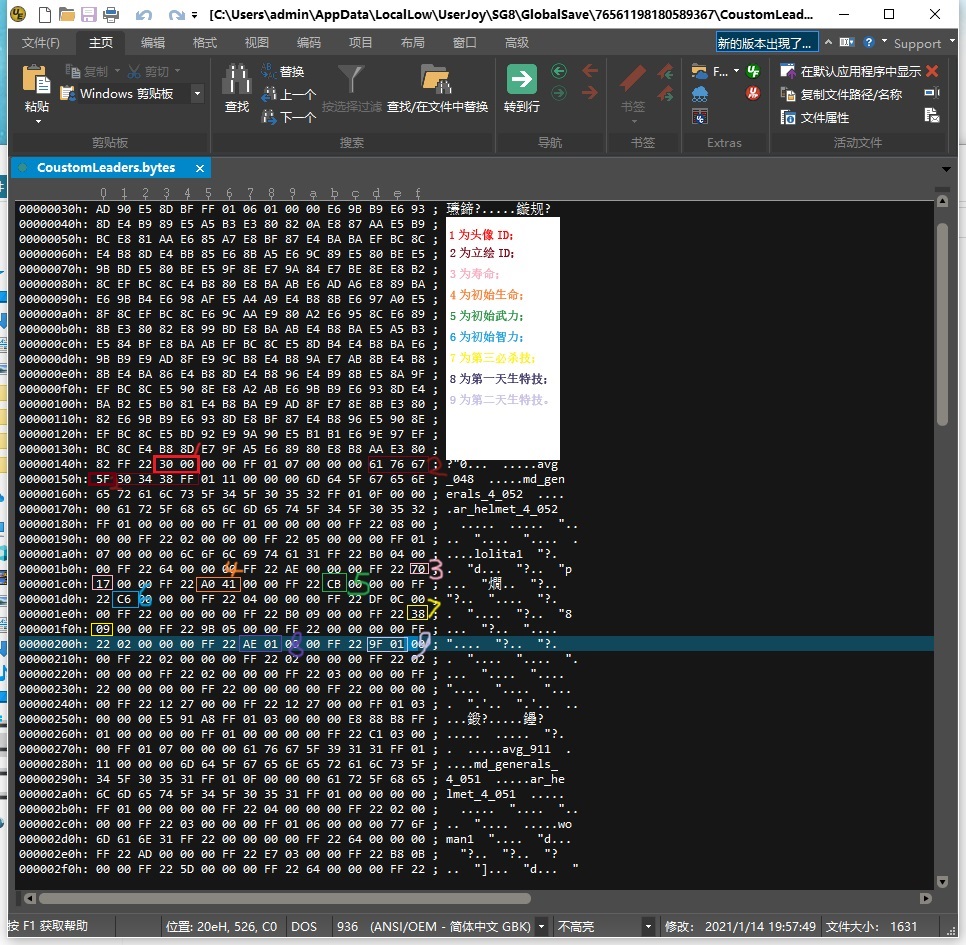Jump to next bookmark icon
The image size is (966, 945).
click(665, 94)
